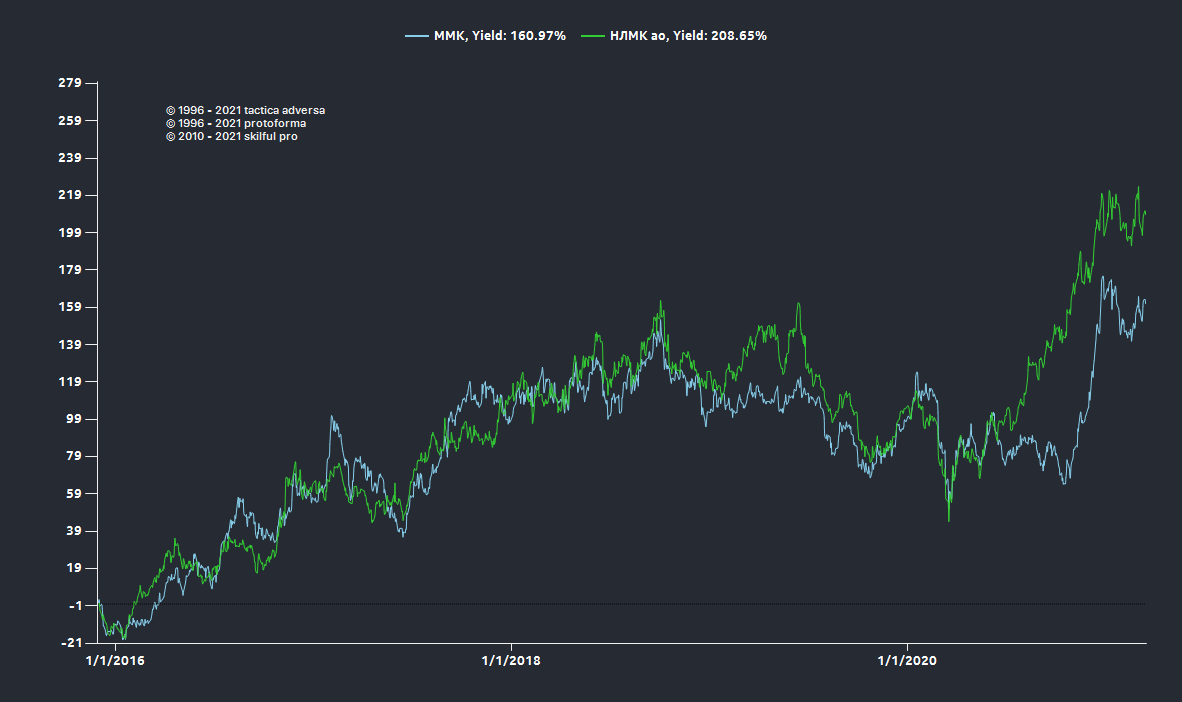The height and width of the screenshot is (702, 1182).
Task: Select the 159 y-axis tick label
Action: pyautogui.click(x=70, y=307)
